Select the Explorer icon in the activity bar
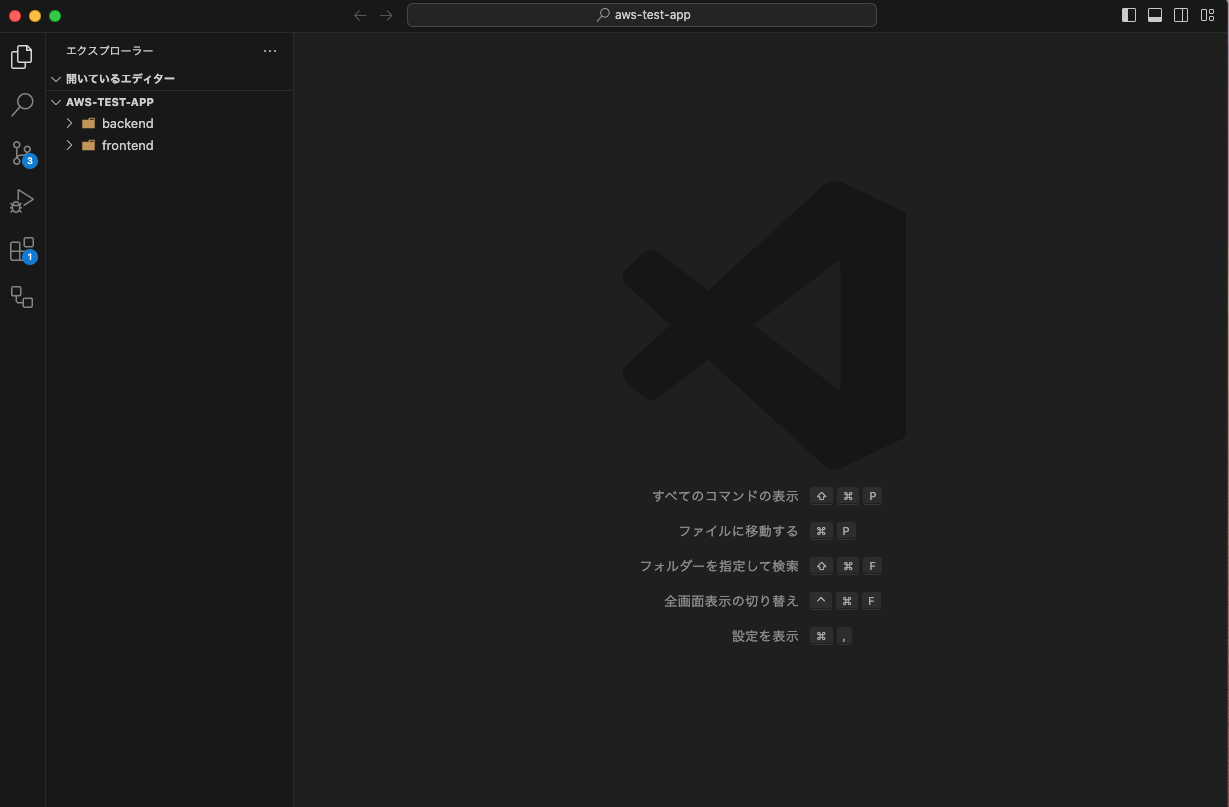Screen dimensions: 1229x807 click(22, 57)
